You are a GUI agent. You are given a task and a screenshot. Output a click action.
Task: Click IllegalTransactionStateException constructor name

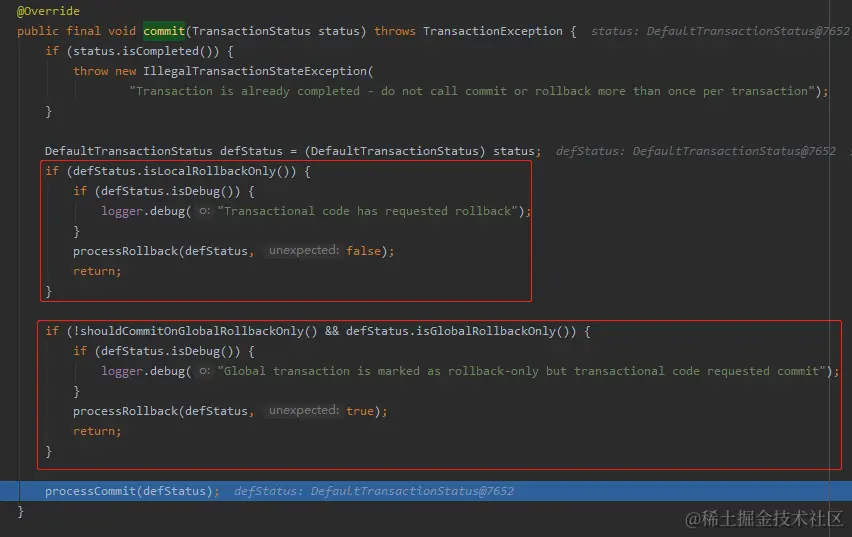point(255,71)
